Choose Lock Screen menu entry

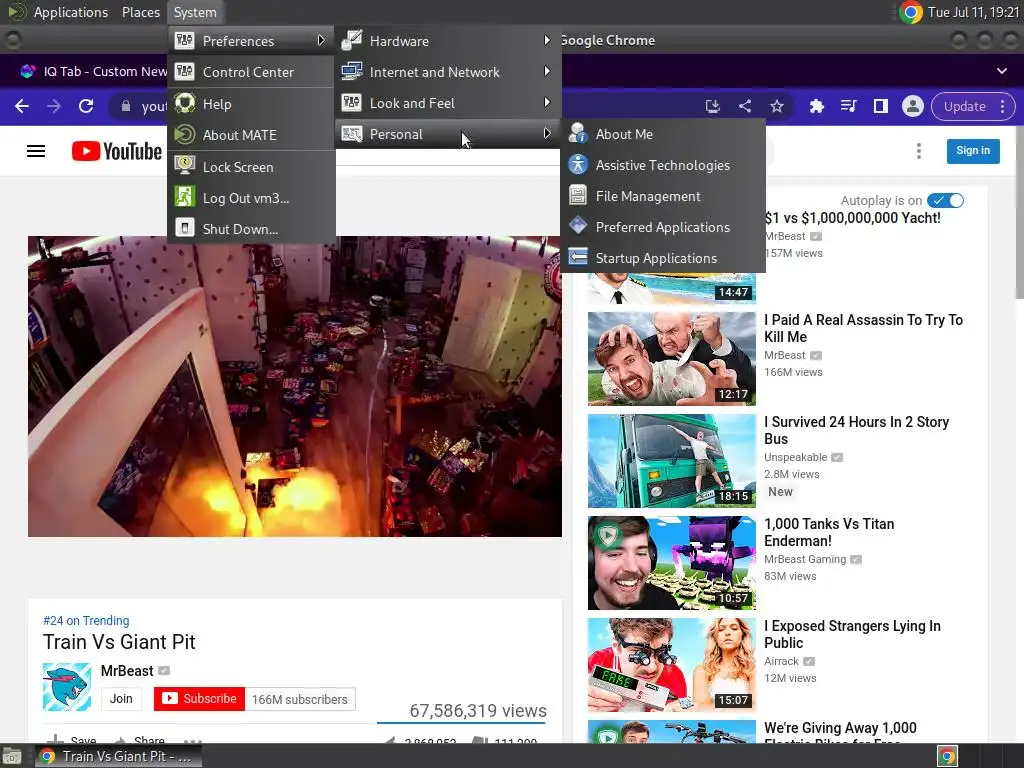click(x=251, y=167)
